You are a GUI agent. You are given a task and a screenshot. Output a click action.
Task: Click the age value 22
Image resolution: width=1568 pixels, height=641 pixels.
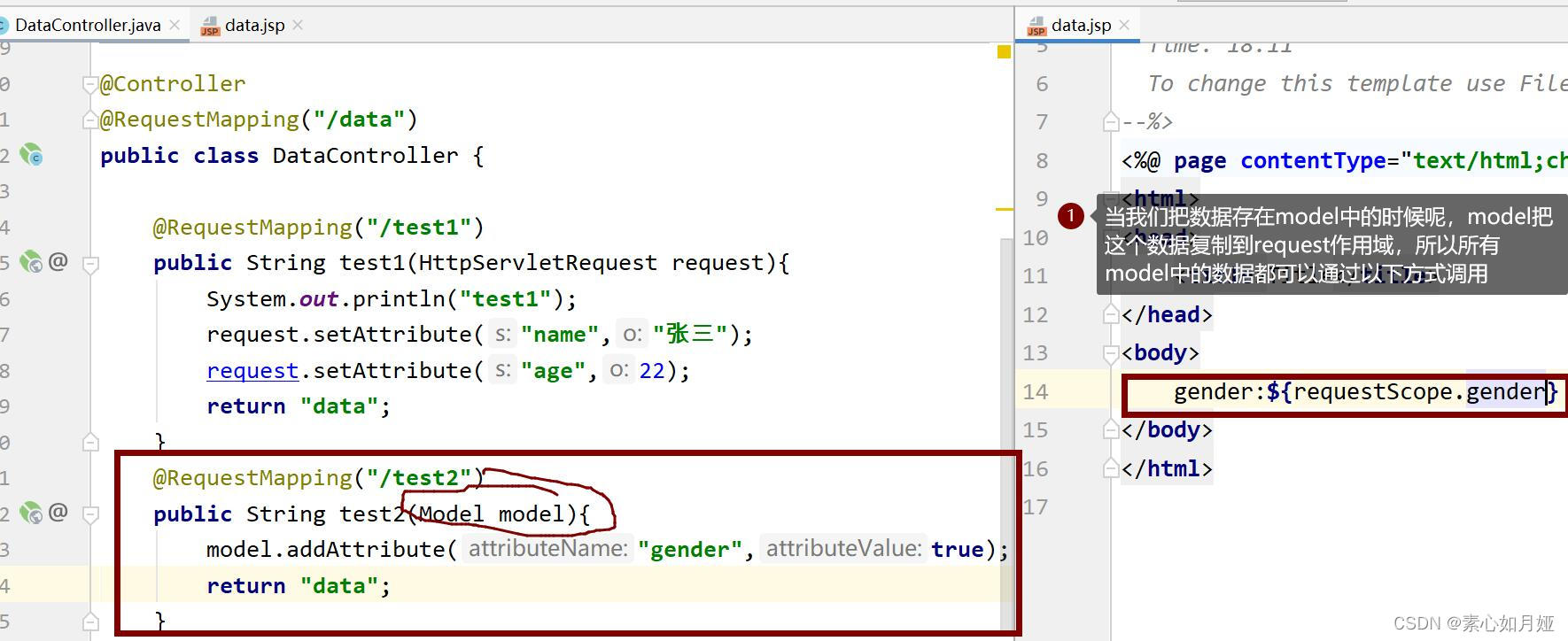pos(652,370)
